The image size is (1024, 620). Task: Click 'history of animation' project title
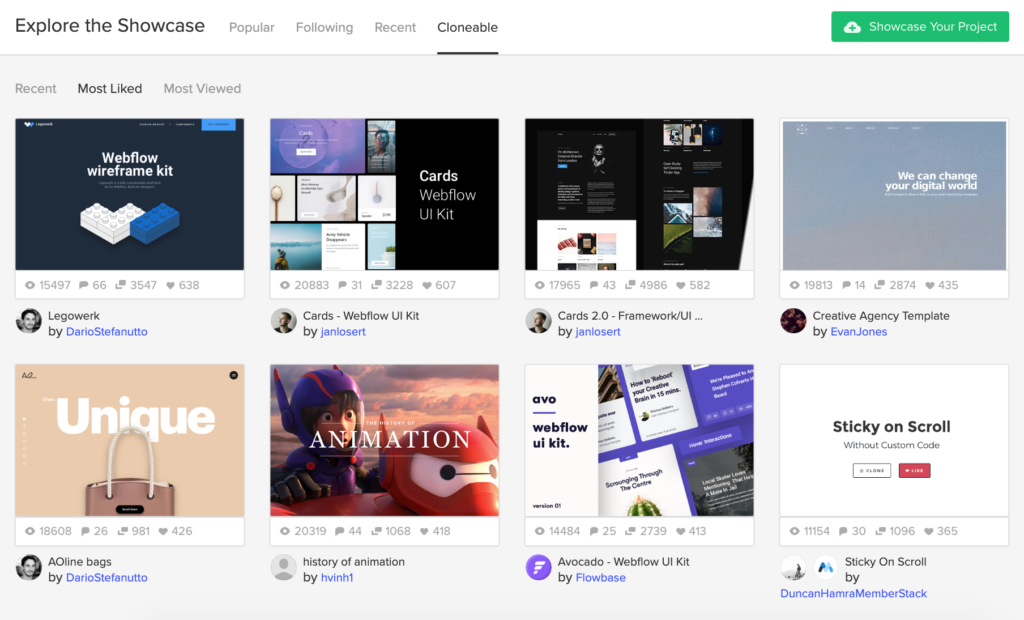click(x=354, y=563)
